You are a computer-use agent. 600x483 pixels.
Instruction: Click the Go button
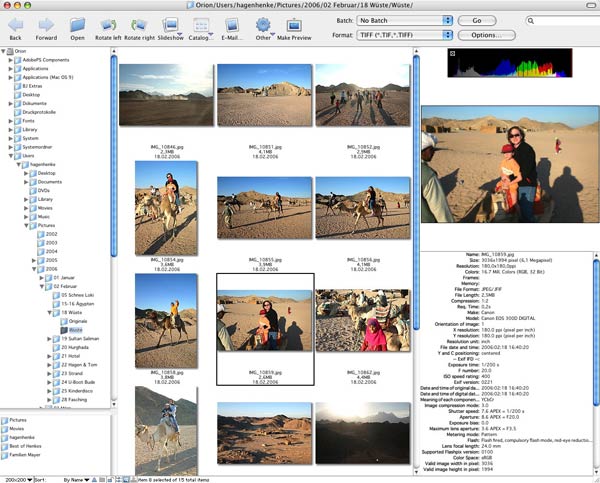[477, 20]
